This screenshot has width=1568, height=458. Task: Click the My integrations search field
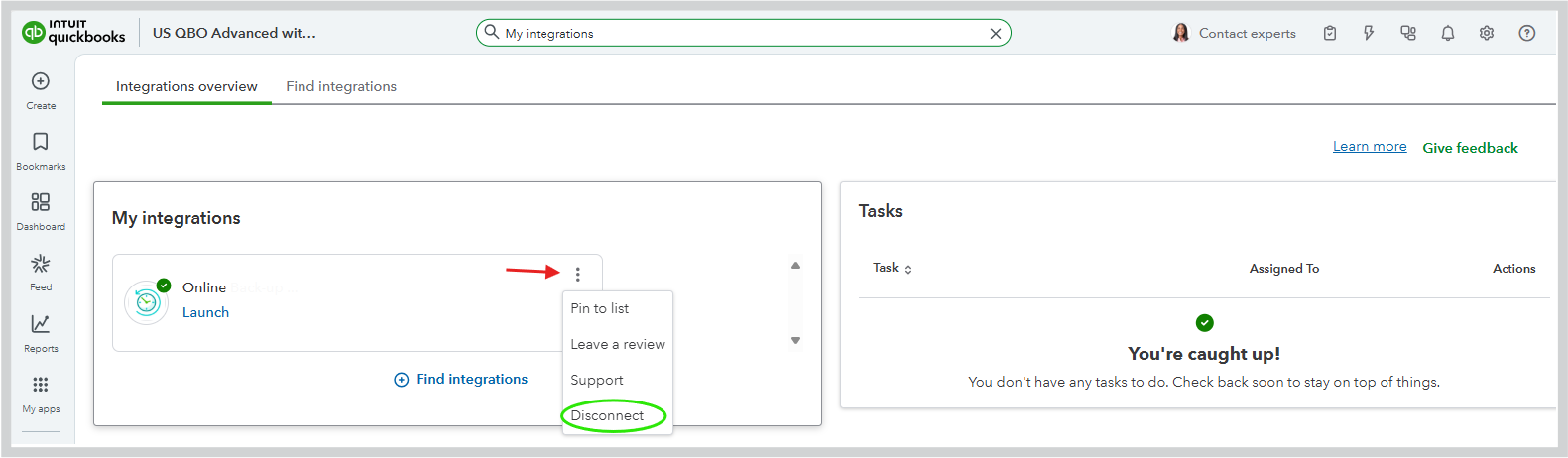coord(734,33)
